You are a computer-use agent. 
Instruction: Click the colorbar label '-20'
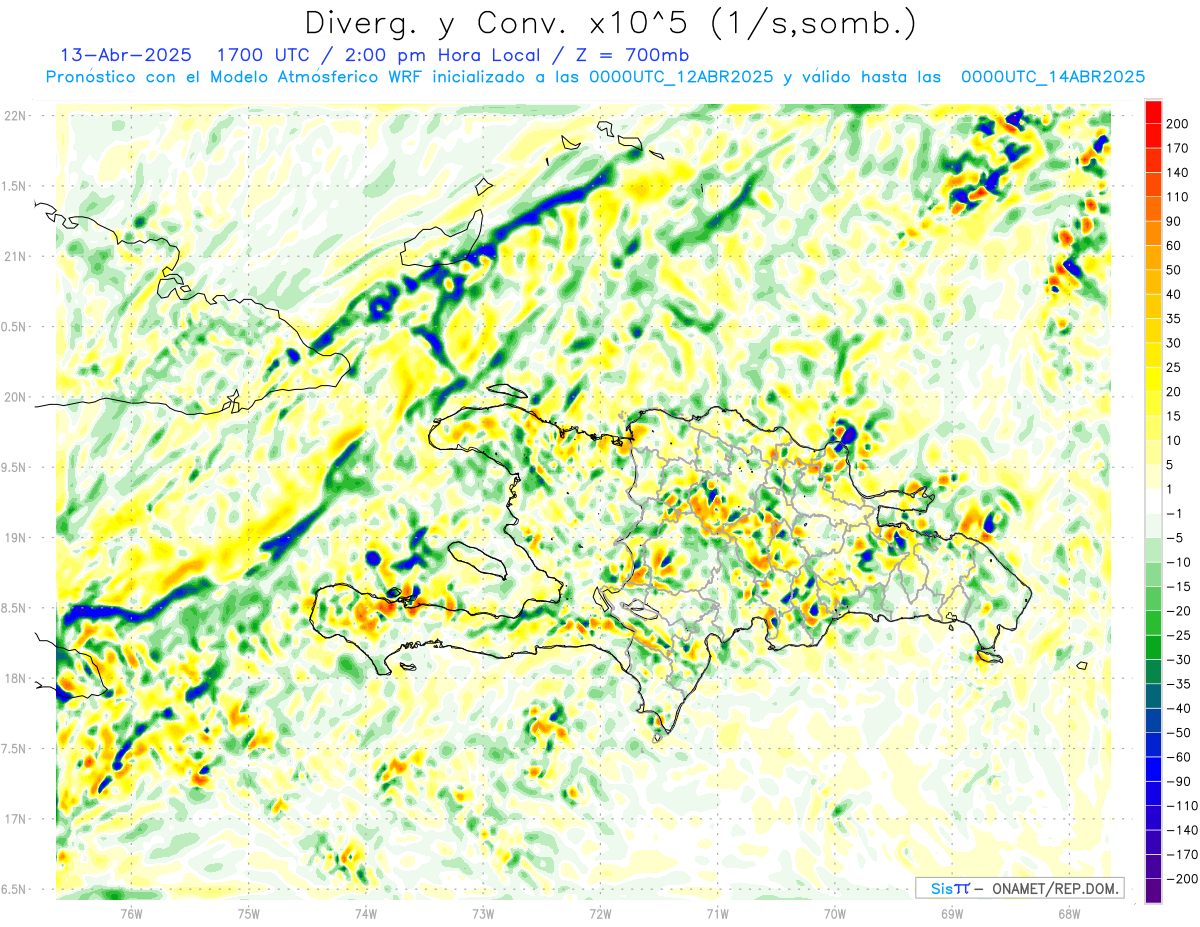1180,611
